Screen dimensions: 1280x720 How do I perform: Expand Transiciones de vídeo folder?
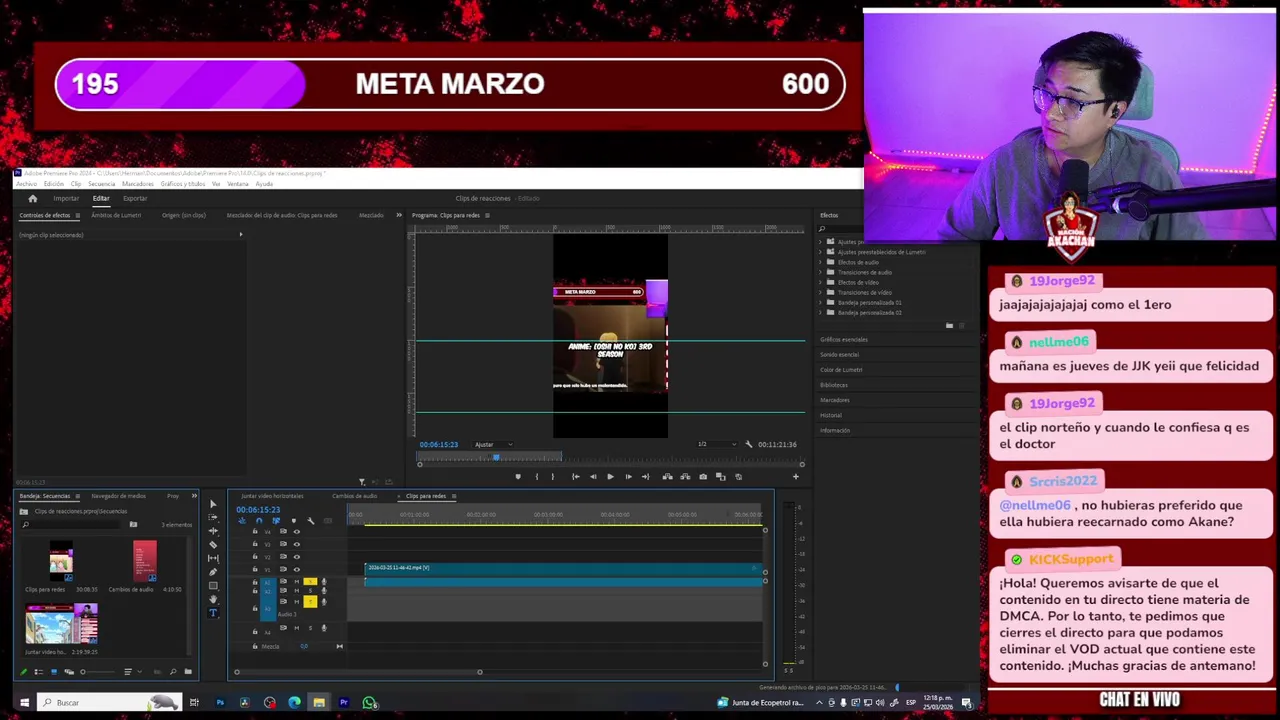click(x=821, y=292)
